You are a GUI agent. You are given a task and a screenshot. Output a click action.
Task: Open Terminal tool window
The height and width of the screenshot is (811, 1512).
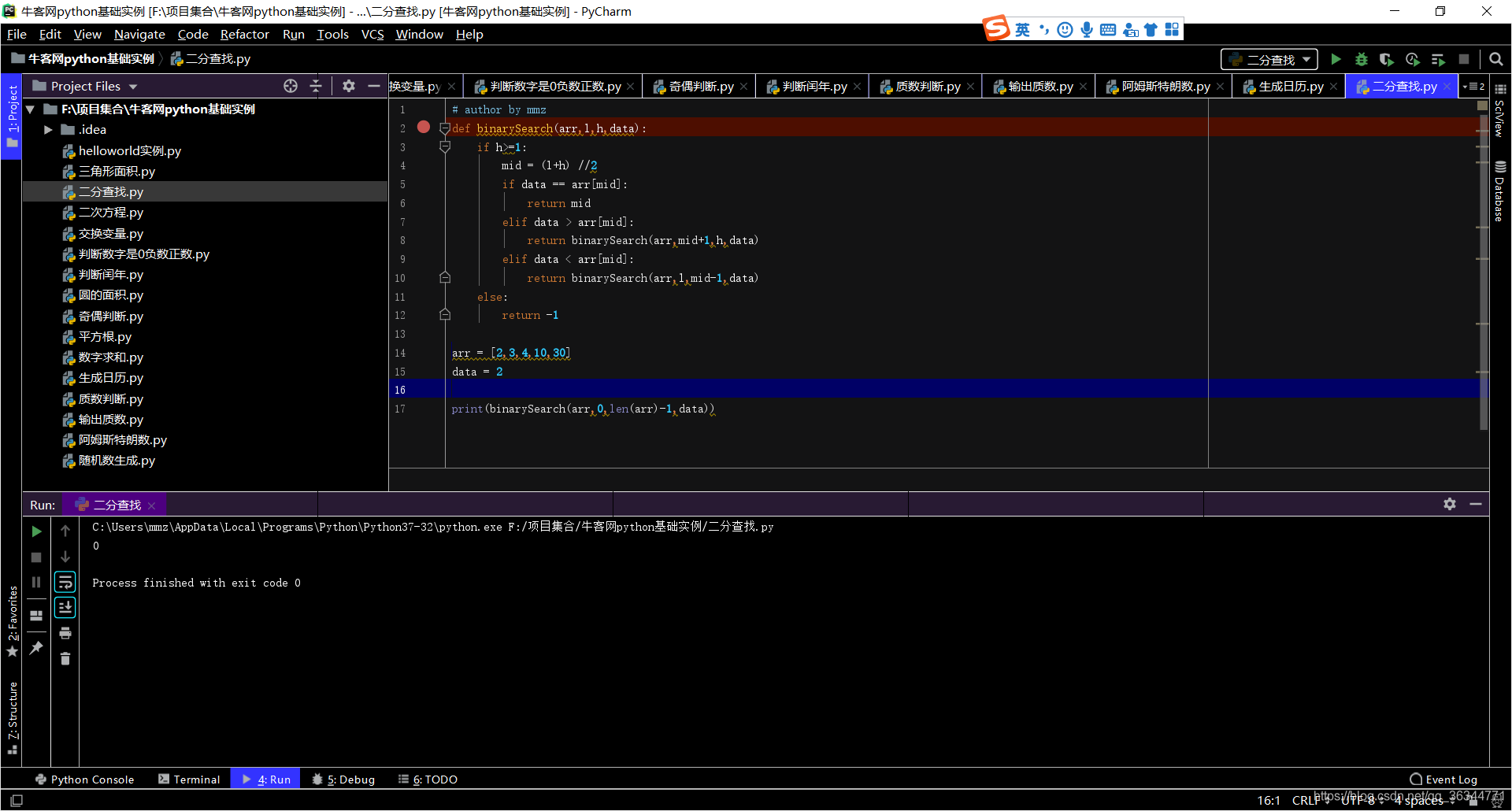point(189,780)
